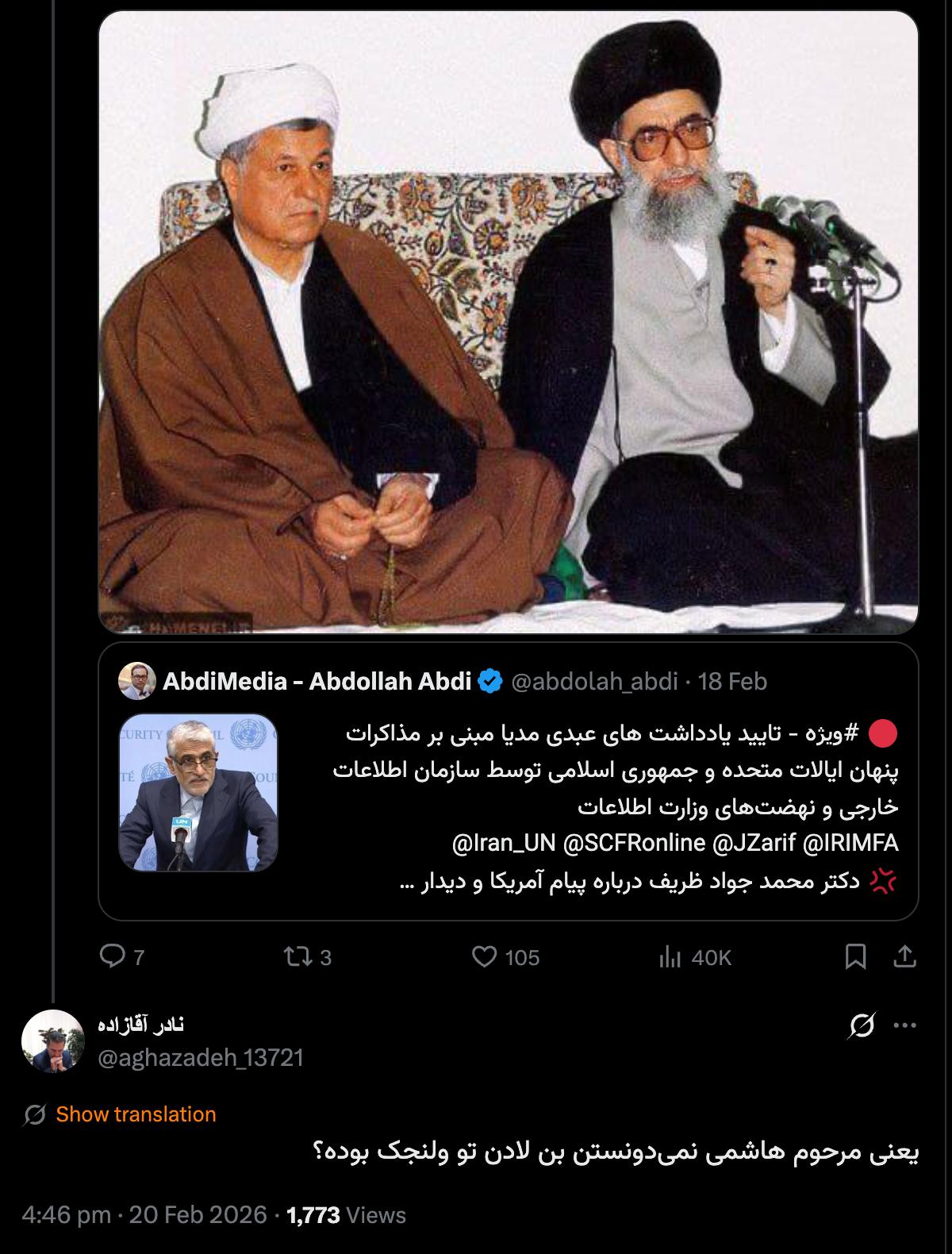The width and height of the screenshot is (952, 1254).
Task: Repost using the retweet icon showing 3
Action: click(297, 957)
